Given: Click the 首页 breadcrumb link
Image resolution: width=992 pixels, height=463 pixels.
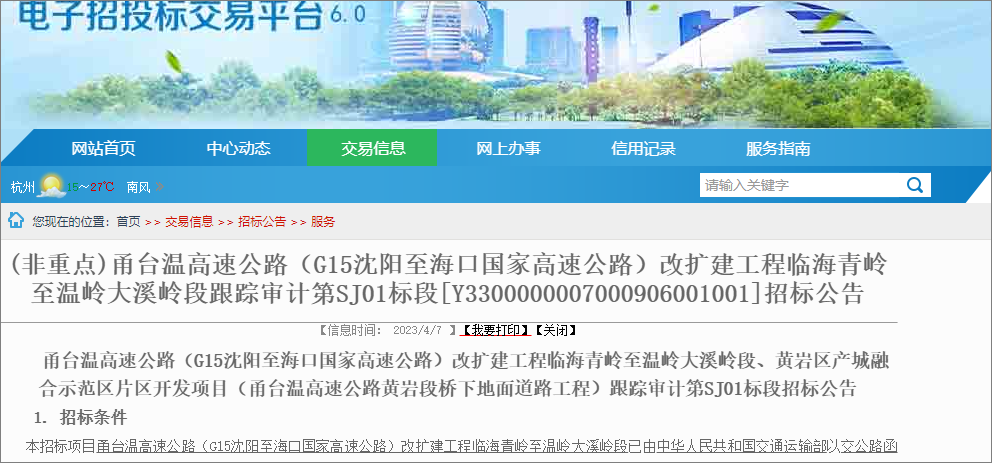Looking at the screenshot, I should (x=128, y=221).
